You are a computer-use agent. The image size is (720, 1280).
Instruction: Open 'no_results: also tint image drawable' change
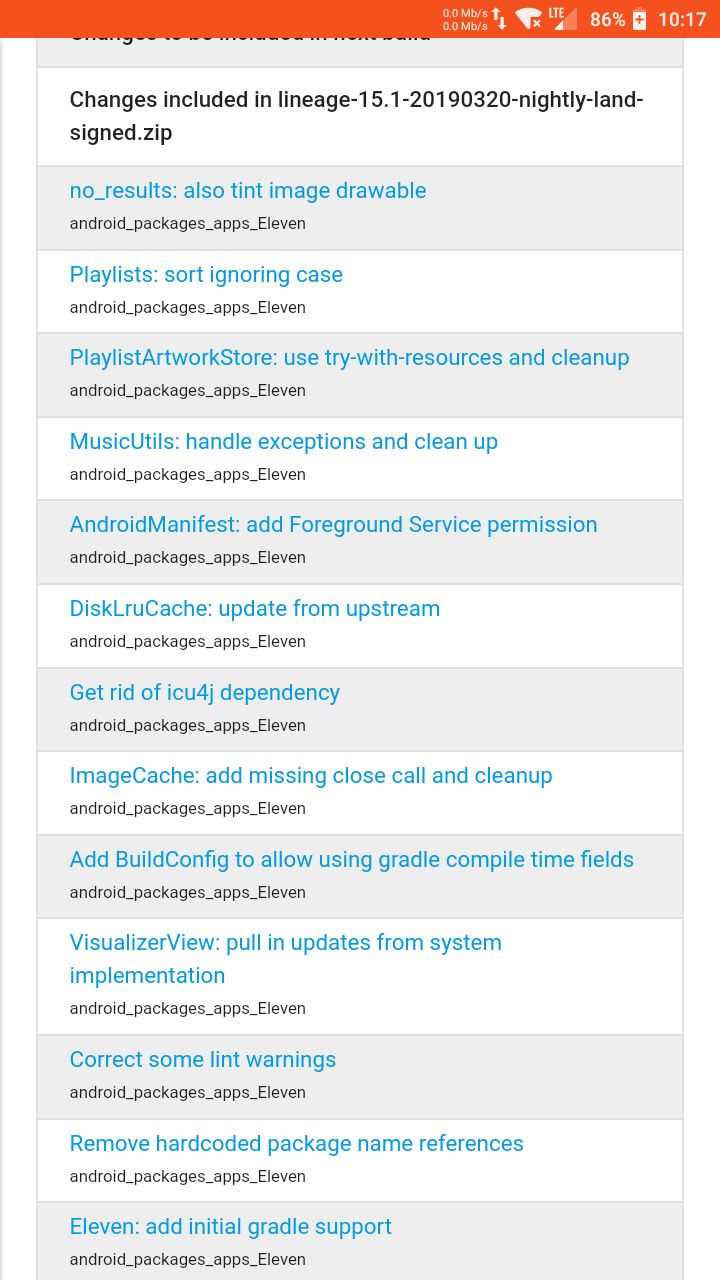248,191
